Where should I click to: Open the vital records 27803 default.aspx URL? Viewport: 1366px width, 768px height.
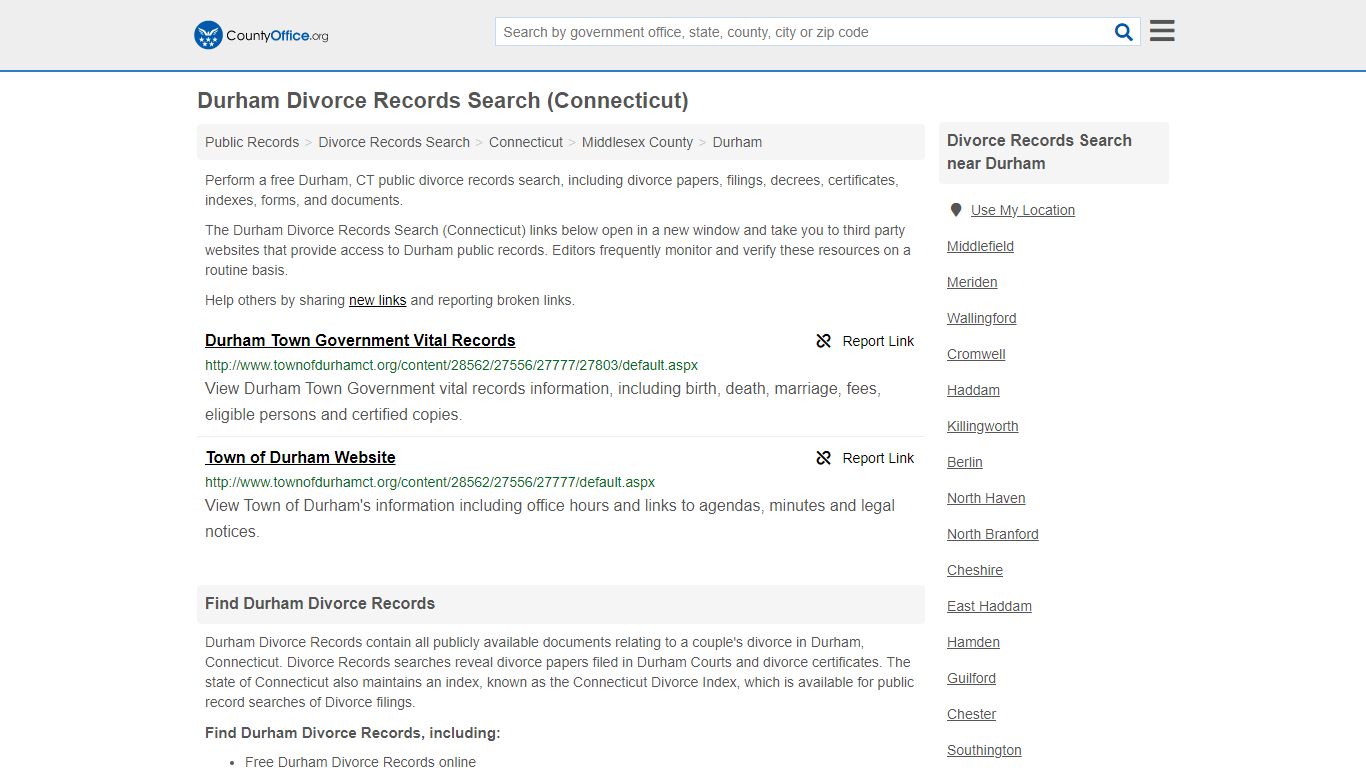click(x=451, y=365)
